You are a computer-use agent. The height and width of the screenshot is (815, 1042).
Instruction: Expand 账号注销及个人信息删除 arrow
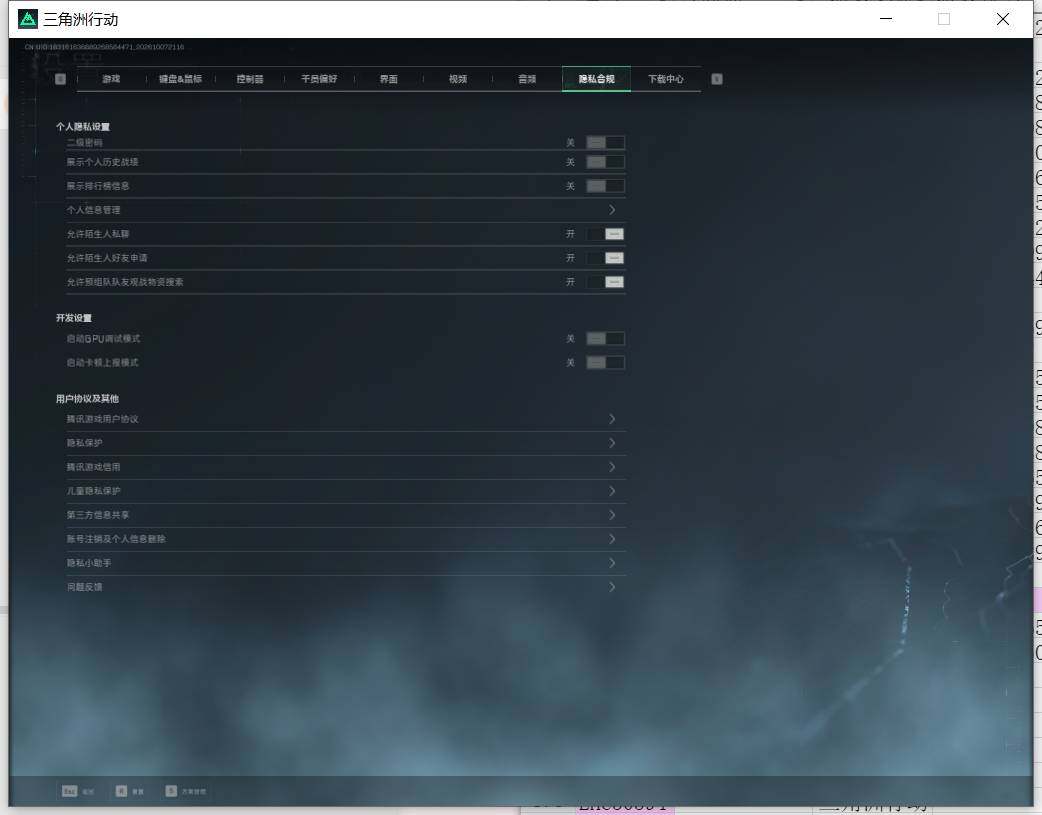612,538
